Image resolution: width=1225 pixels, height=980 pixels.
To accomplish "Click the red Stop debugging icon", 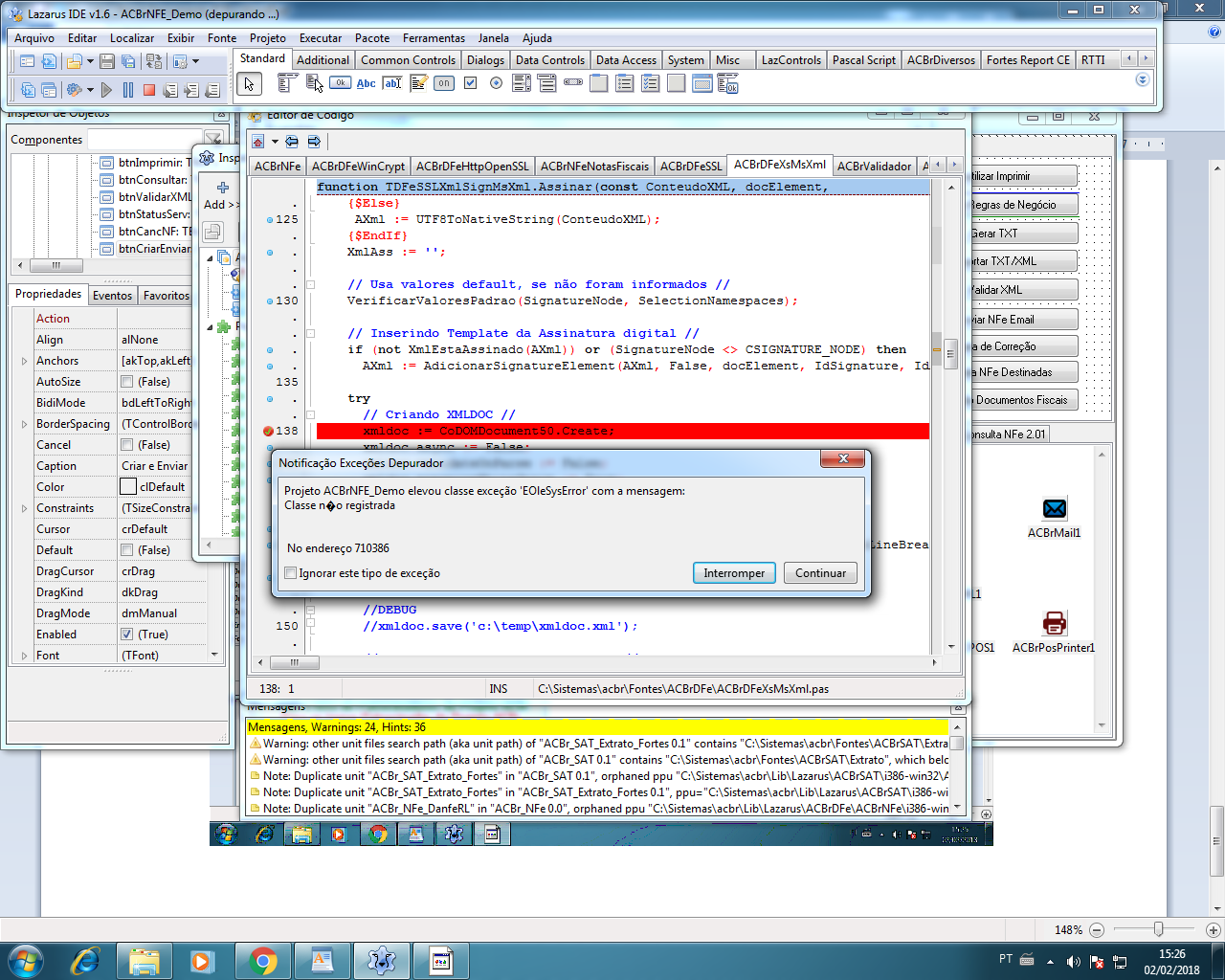I will coord(149,90).
